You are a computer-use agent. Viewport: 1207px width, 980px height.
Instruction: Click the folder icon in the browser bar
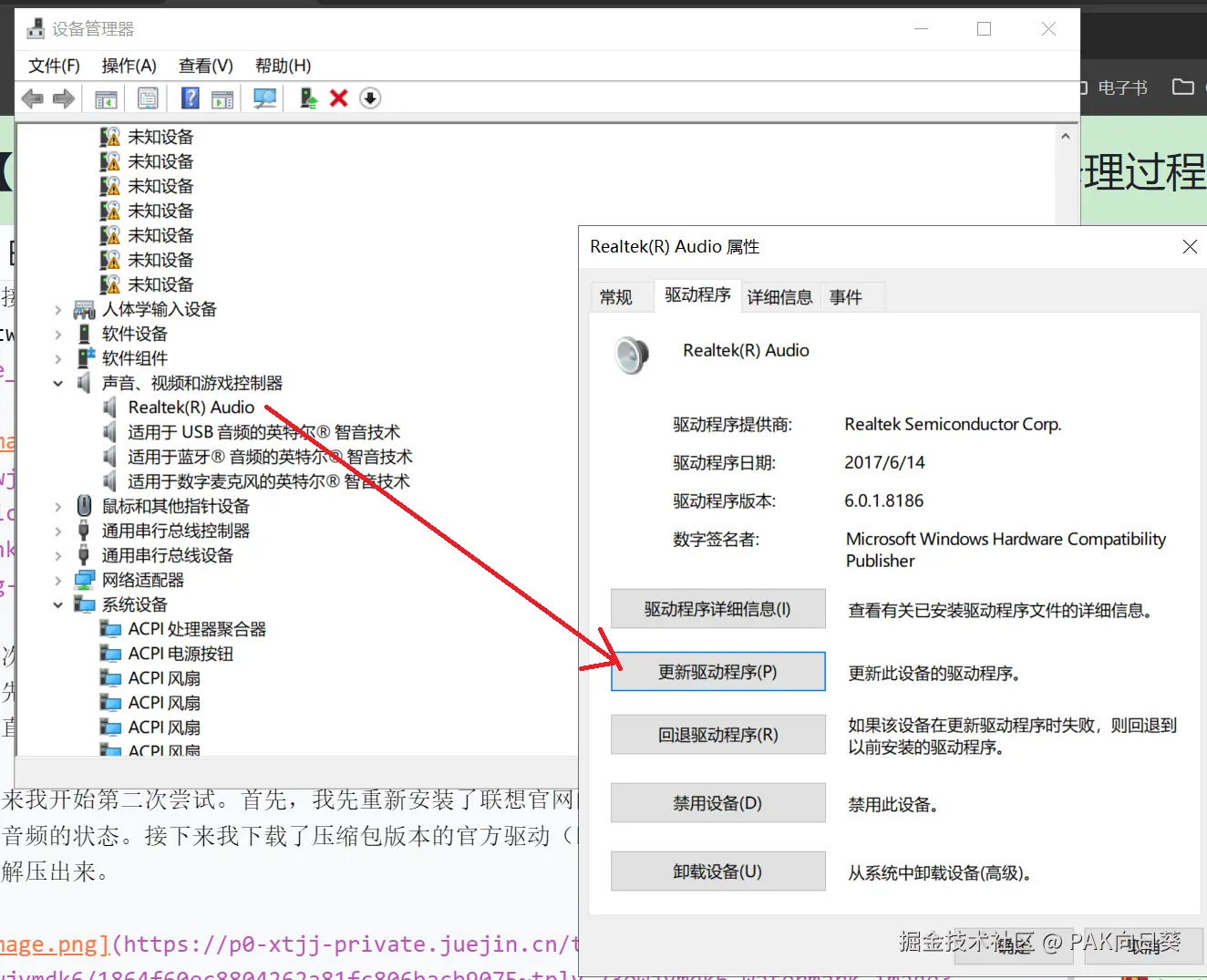(1183, 87)
